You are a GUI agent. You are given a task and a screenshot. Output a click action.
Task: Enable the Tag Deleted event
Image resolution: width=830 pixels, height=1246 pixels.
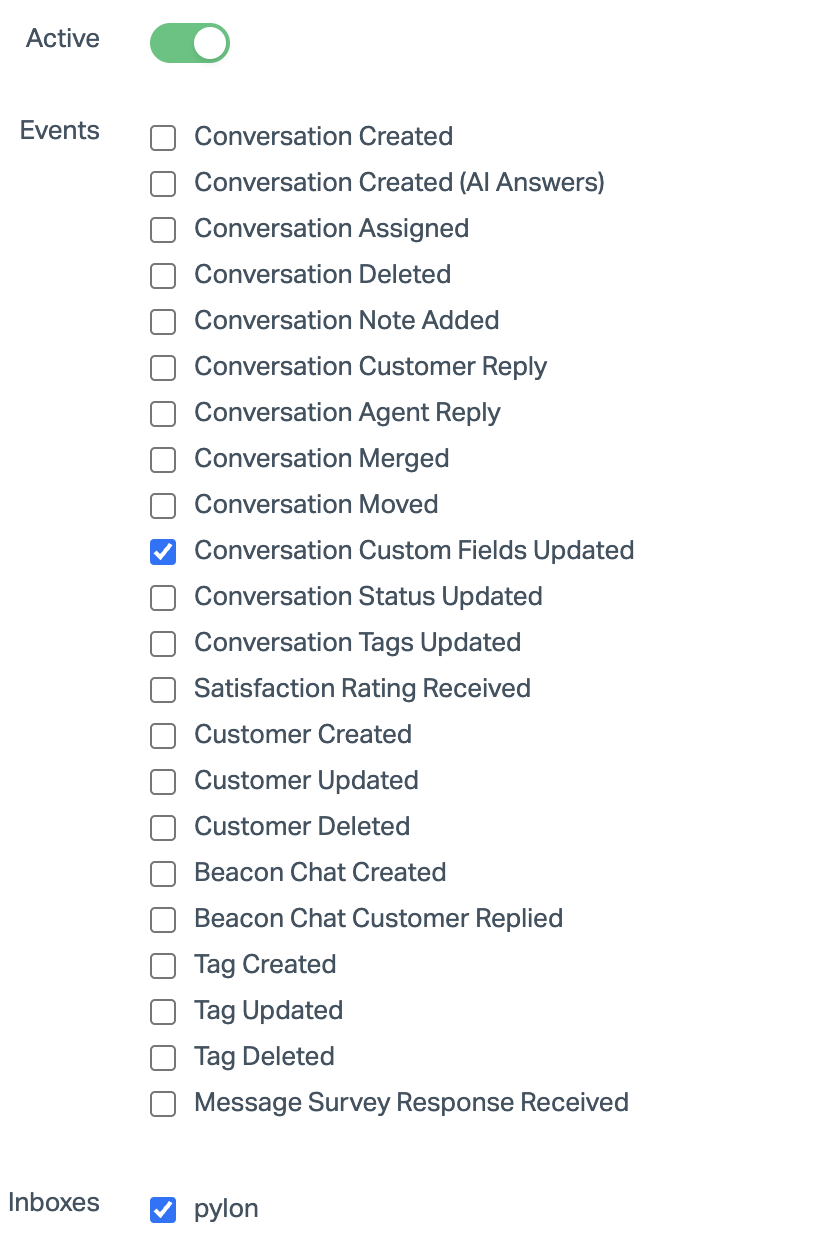tap(163, 1058)
